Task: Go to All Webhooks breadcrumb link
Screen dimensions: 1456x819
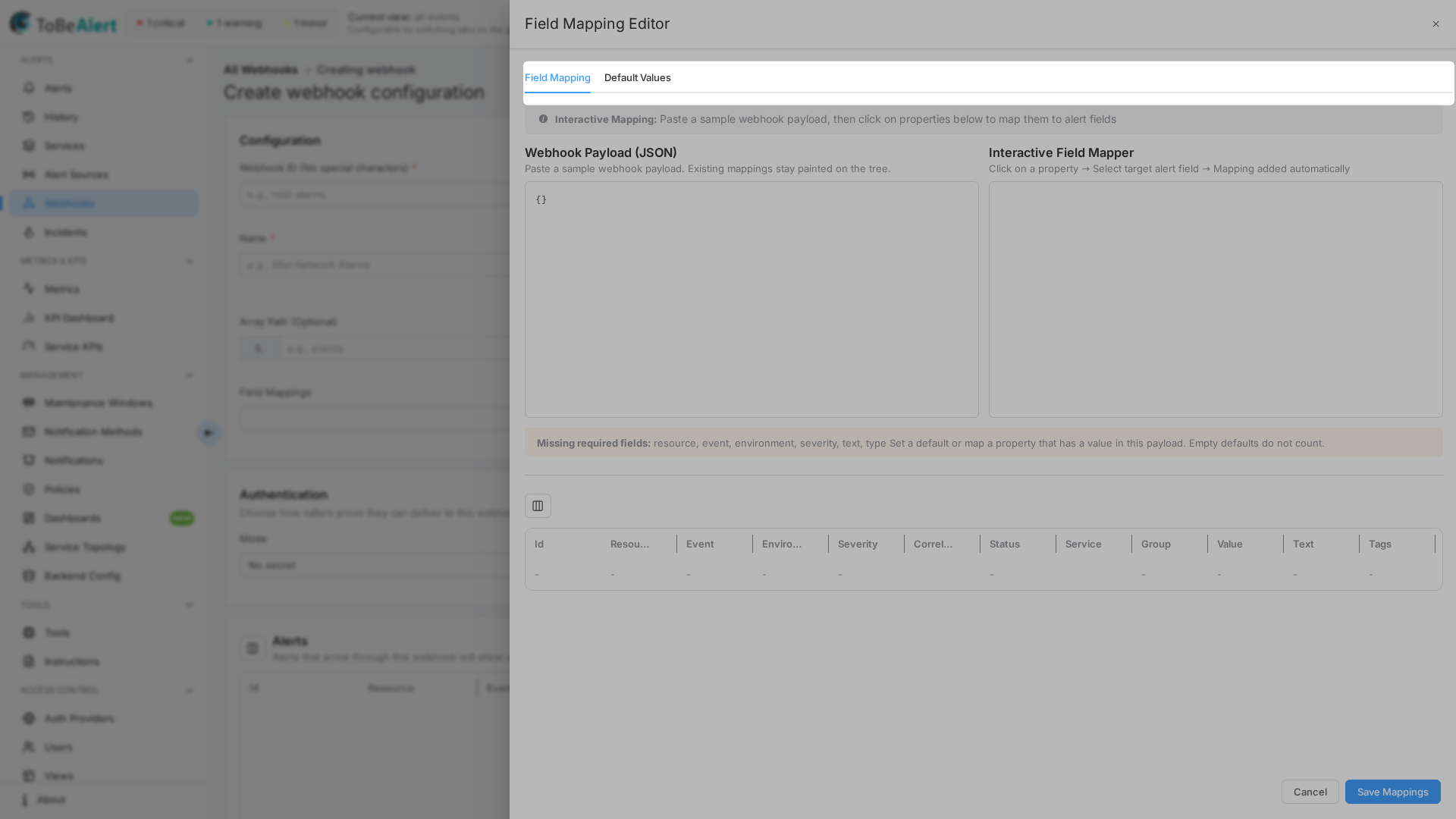Action: point(261,70)
